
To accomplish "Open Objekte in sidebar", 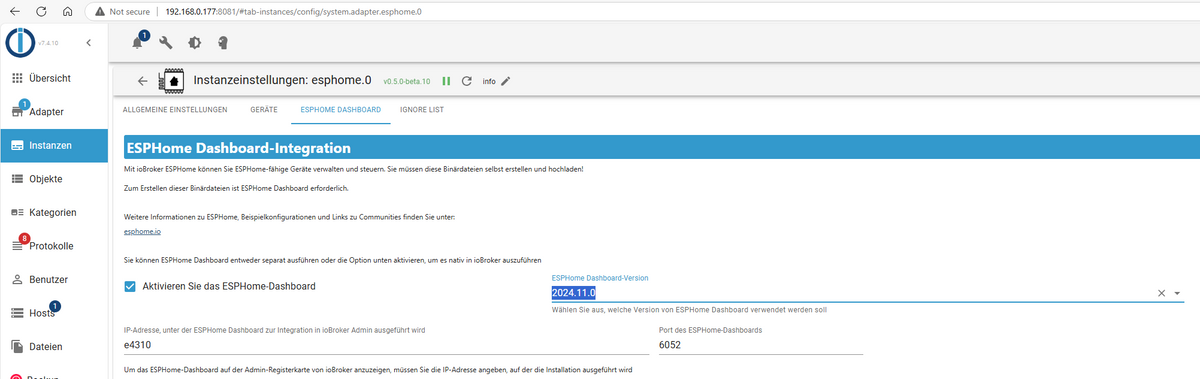I will click(x=54, y=179).
